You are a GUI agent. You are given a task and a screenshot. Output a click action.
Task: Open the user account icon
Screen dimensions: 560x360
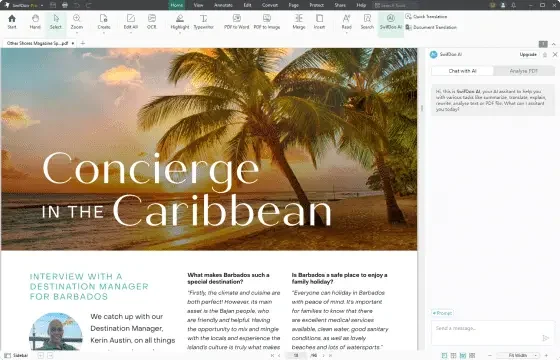(503, 5)
